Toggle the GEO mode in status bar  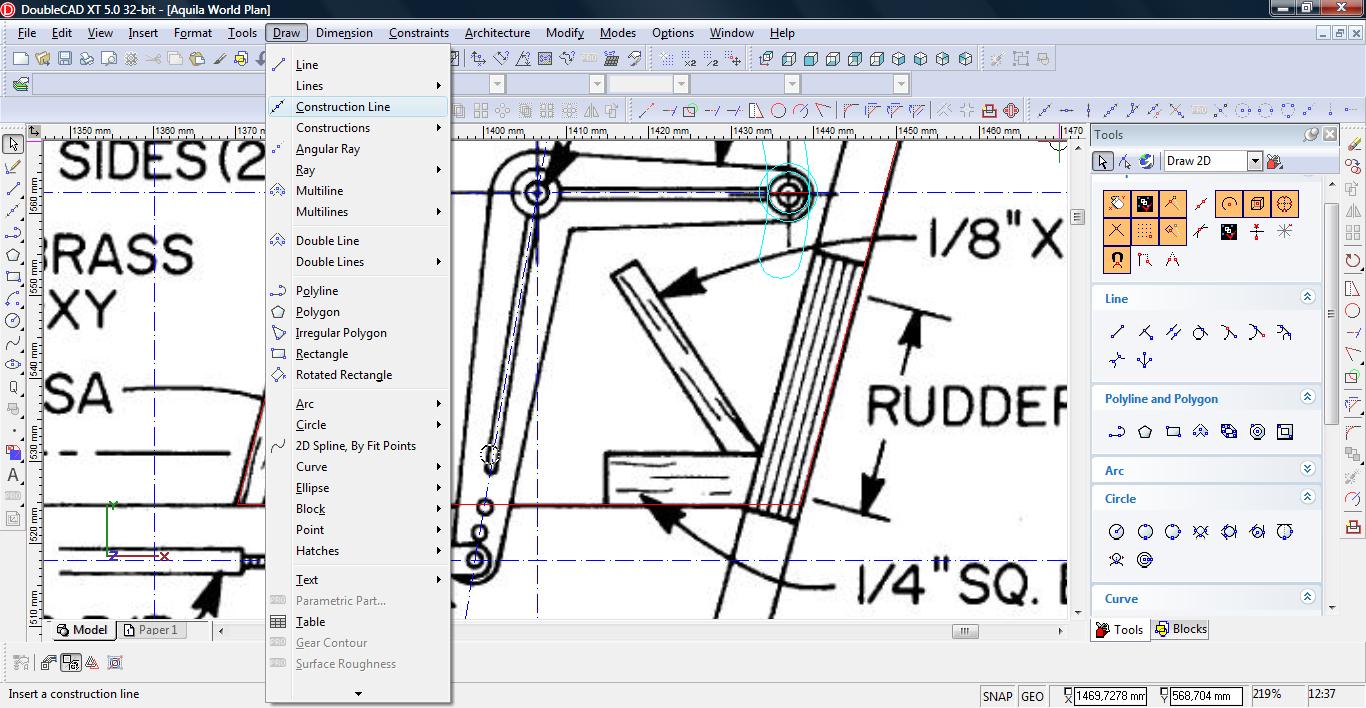1032,696
